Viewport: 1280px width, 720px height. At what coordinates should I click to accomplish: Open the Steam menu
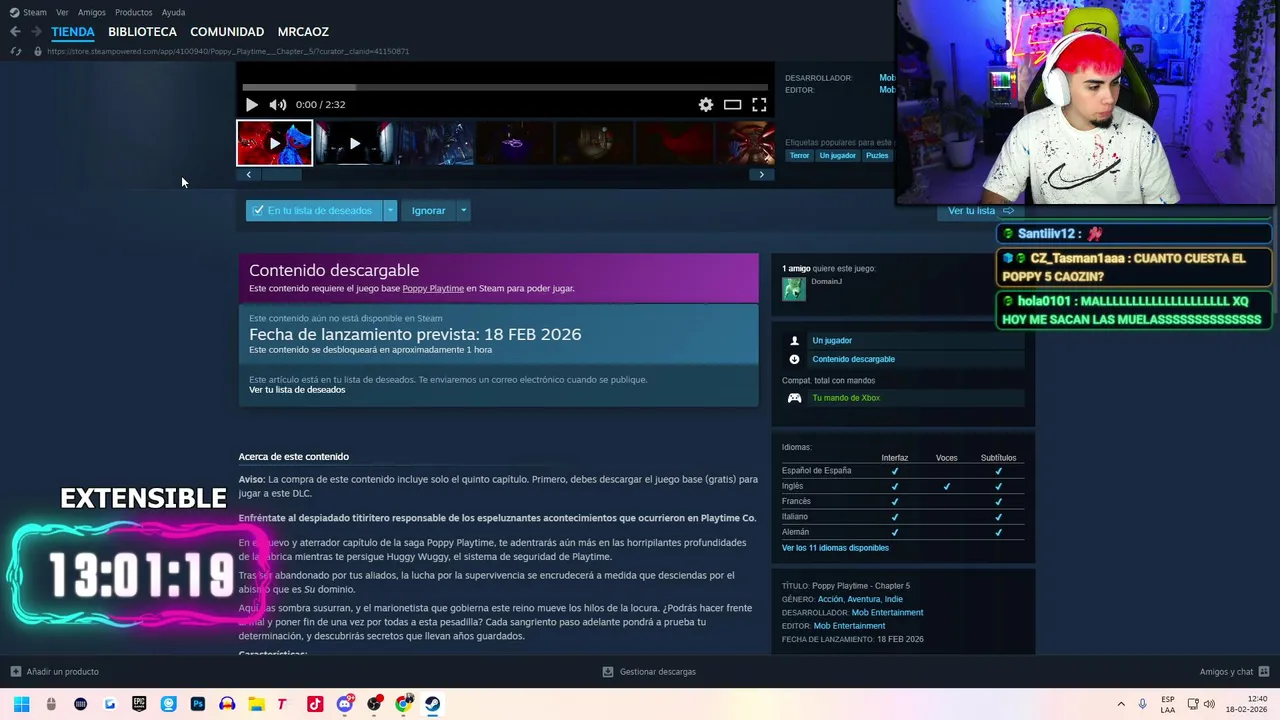pos(28,12)
